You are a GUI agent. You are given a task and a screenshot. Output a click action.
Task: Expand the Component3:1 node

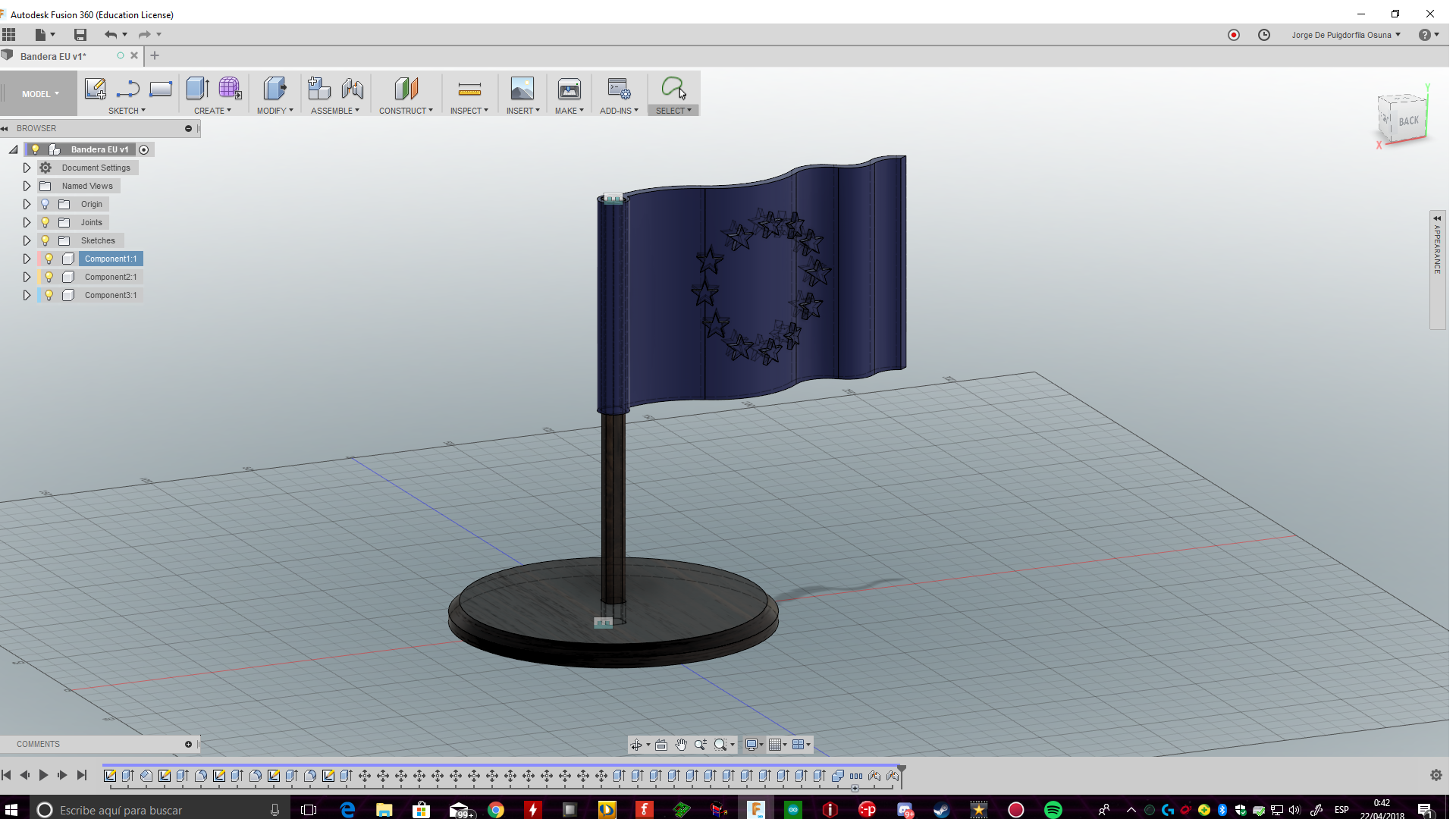[x=27, y=295]
